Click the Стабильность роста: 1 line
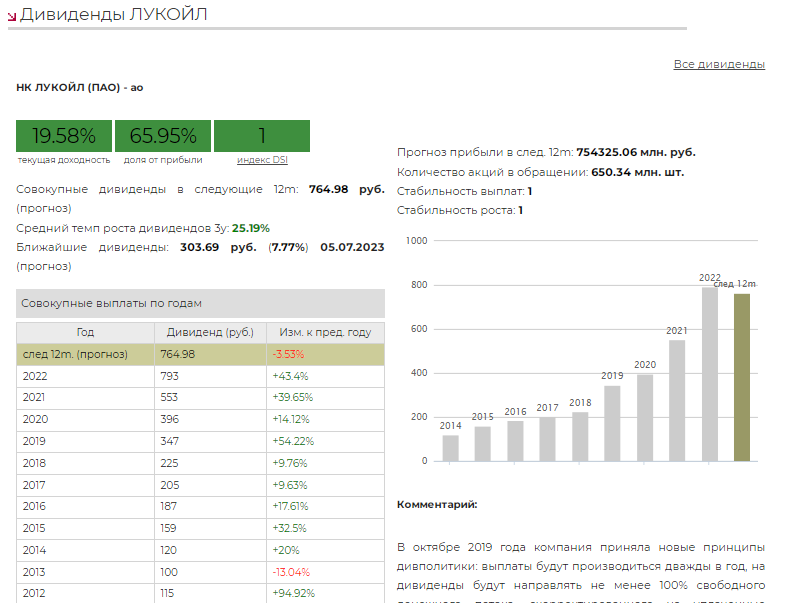 pyautogui.click(x=460, y=210)
